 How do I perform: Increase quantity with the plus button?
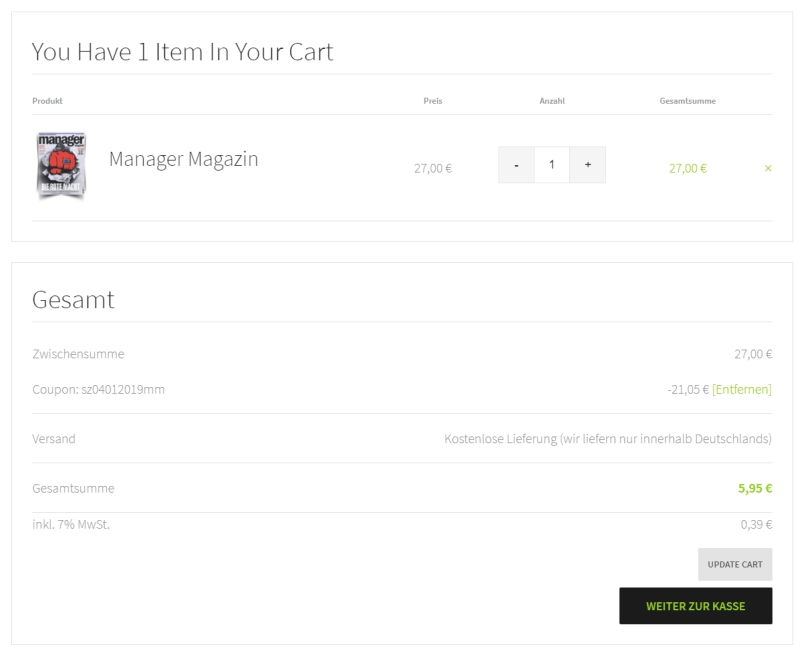click(x=587, y=165)
